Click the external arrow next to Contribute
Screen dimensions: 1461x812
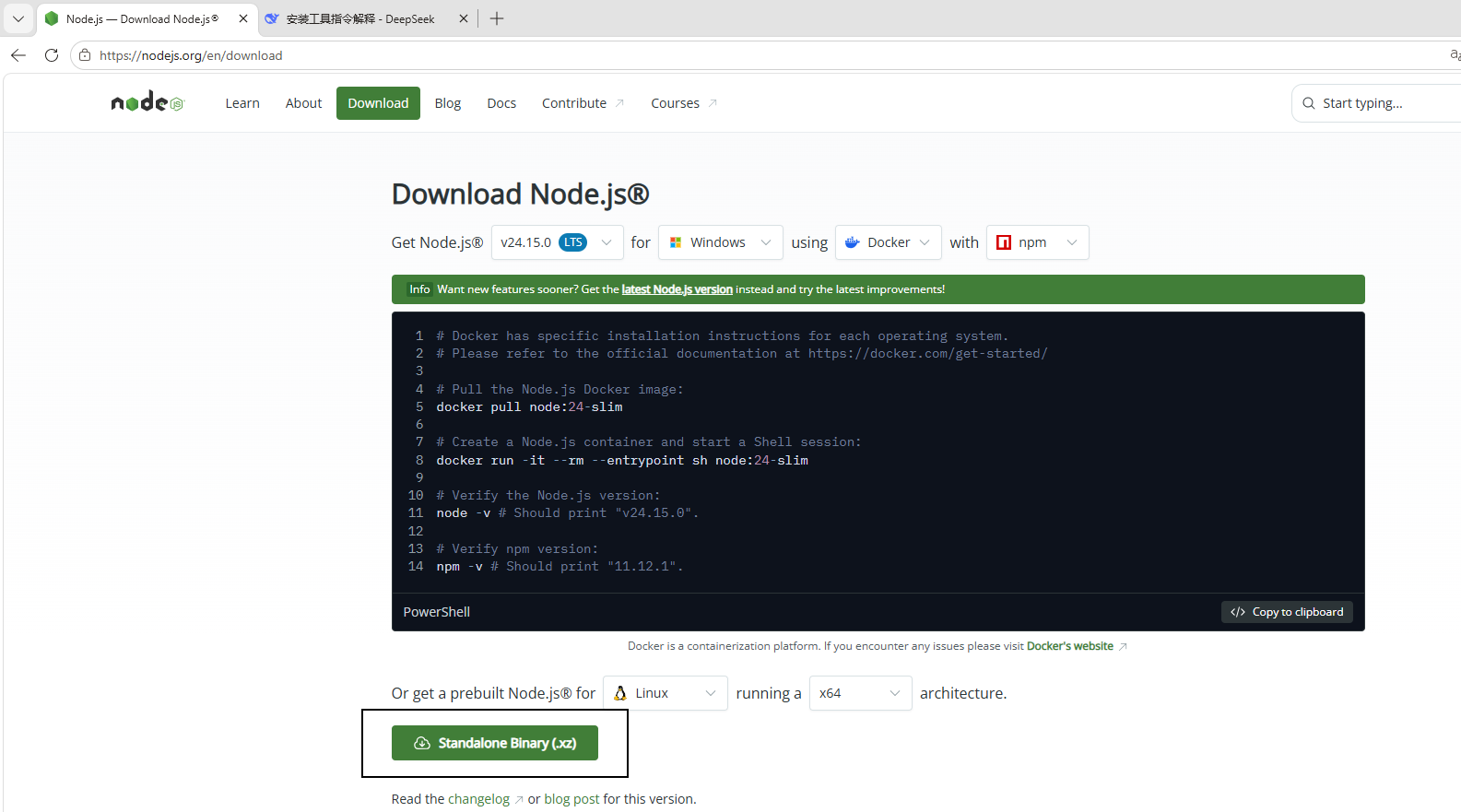(x=619, y=103)
